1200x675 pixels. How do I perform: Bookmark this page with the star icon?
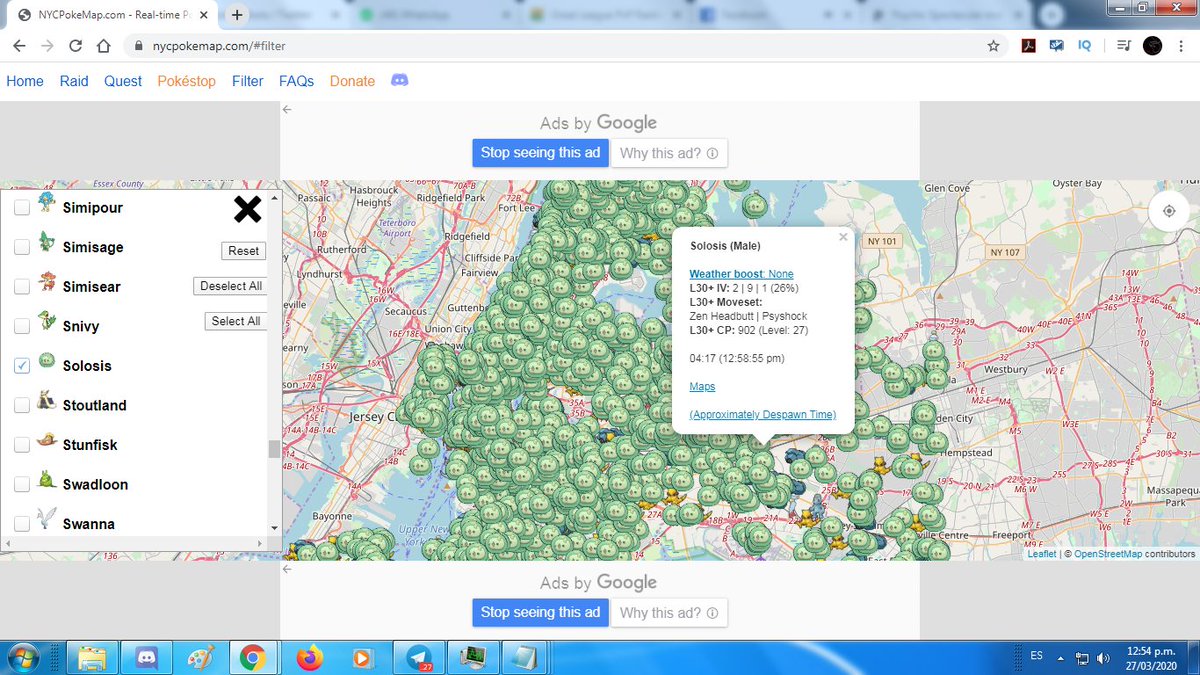993,46
